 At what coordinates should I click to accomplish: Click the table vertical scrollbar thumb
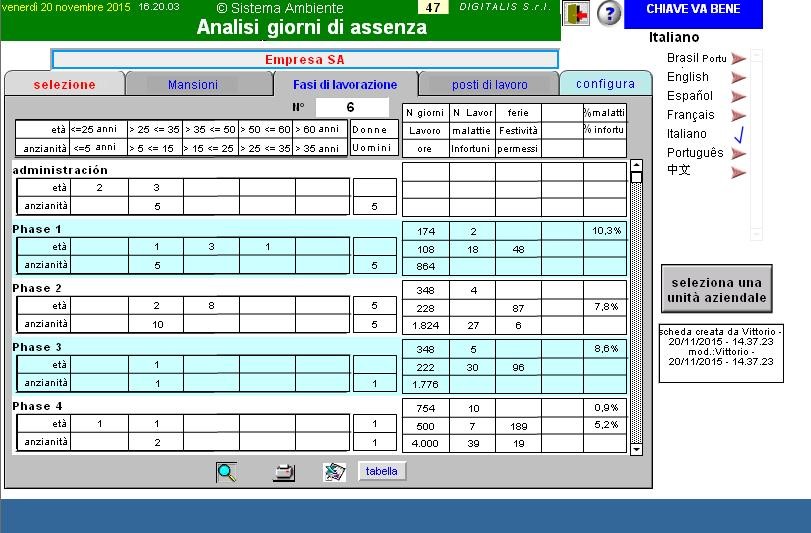pos(637,178)
